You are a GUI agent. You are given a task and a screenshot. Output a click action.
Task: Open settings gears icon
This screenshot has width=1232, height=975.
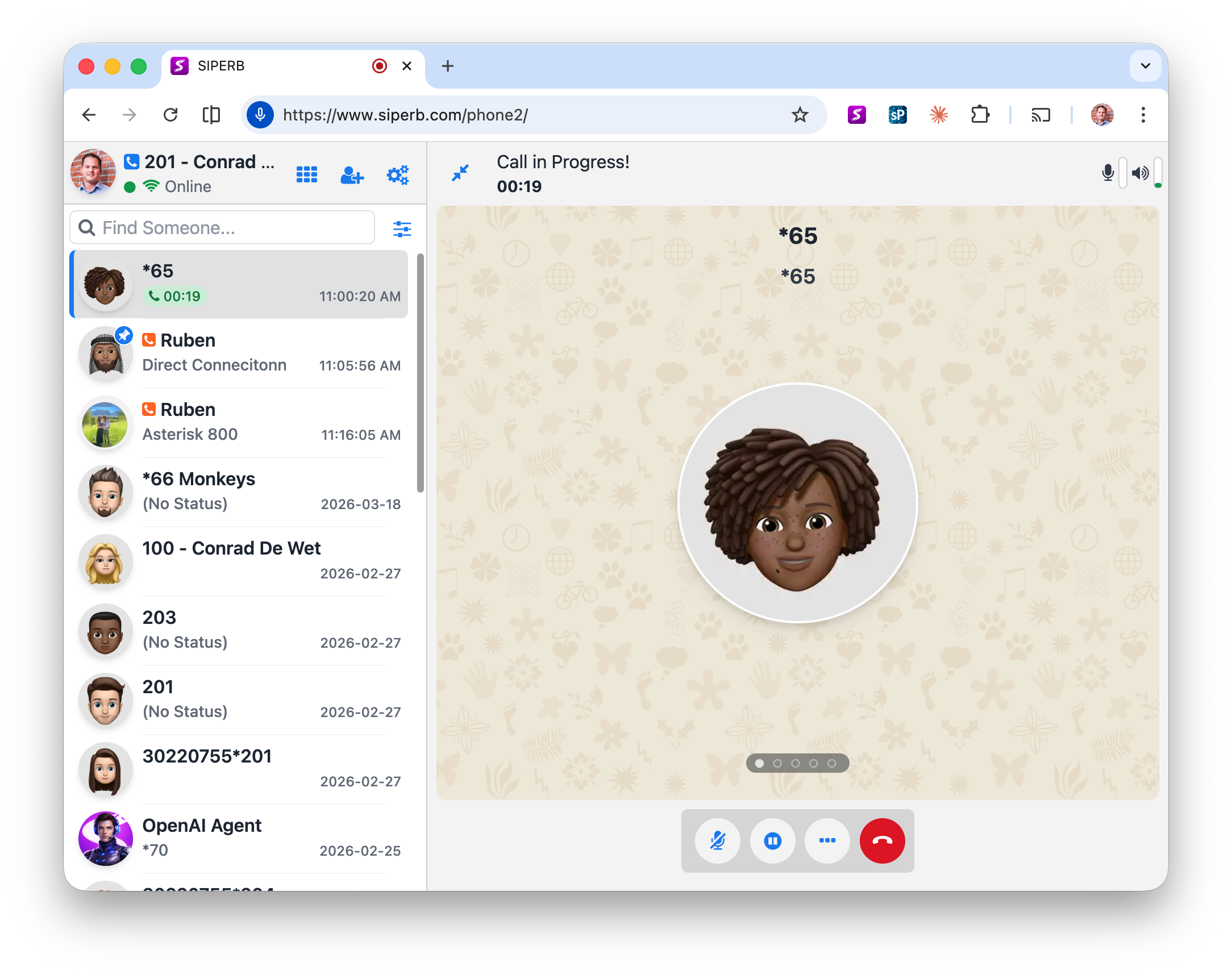click(397, 174)
